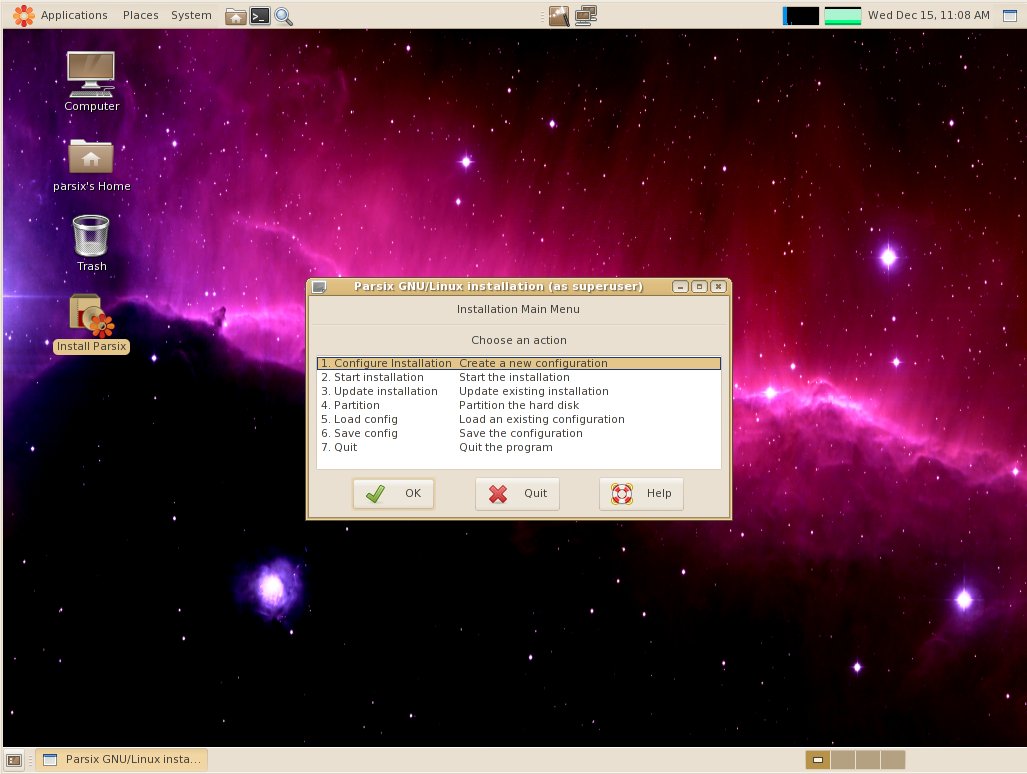The image size is (1027, 774).
Task: Switch to the fourth workspace
Action: point(893,760)
